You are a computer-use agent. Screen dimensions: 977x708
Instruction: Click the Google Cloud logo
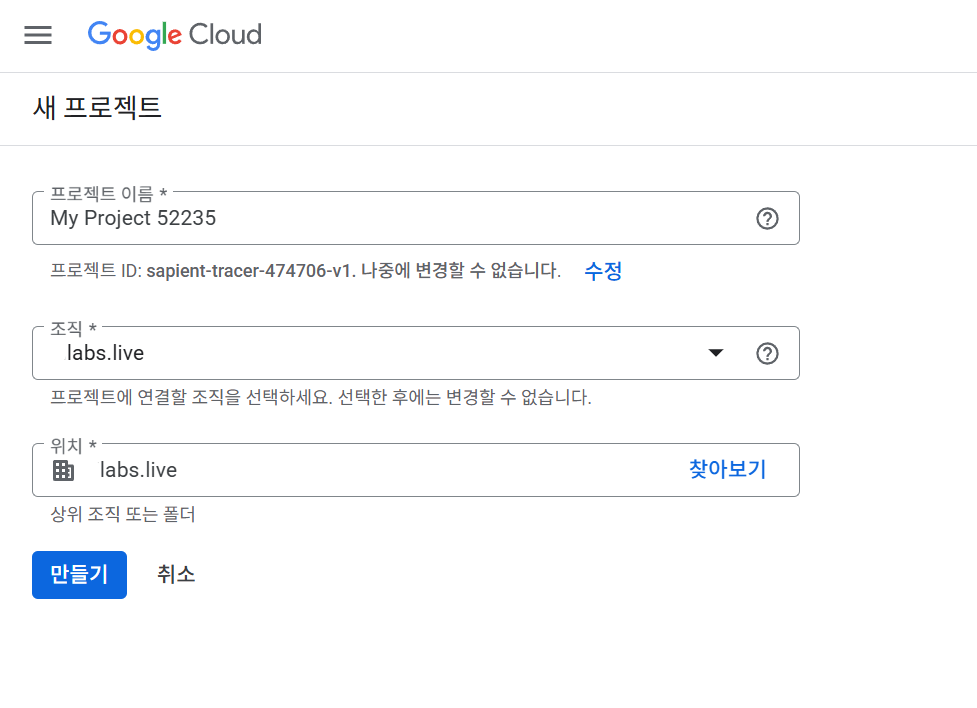coord(175,35)
